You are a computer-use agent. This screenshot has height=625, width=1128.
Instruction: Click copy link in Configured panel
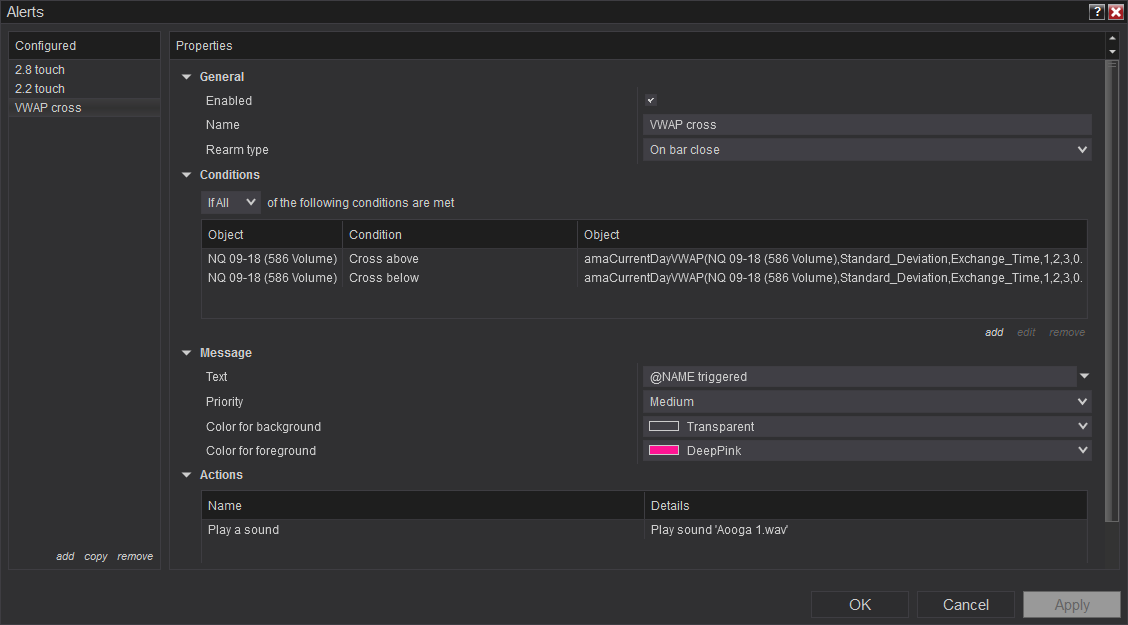point(96,557)
